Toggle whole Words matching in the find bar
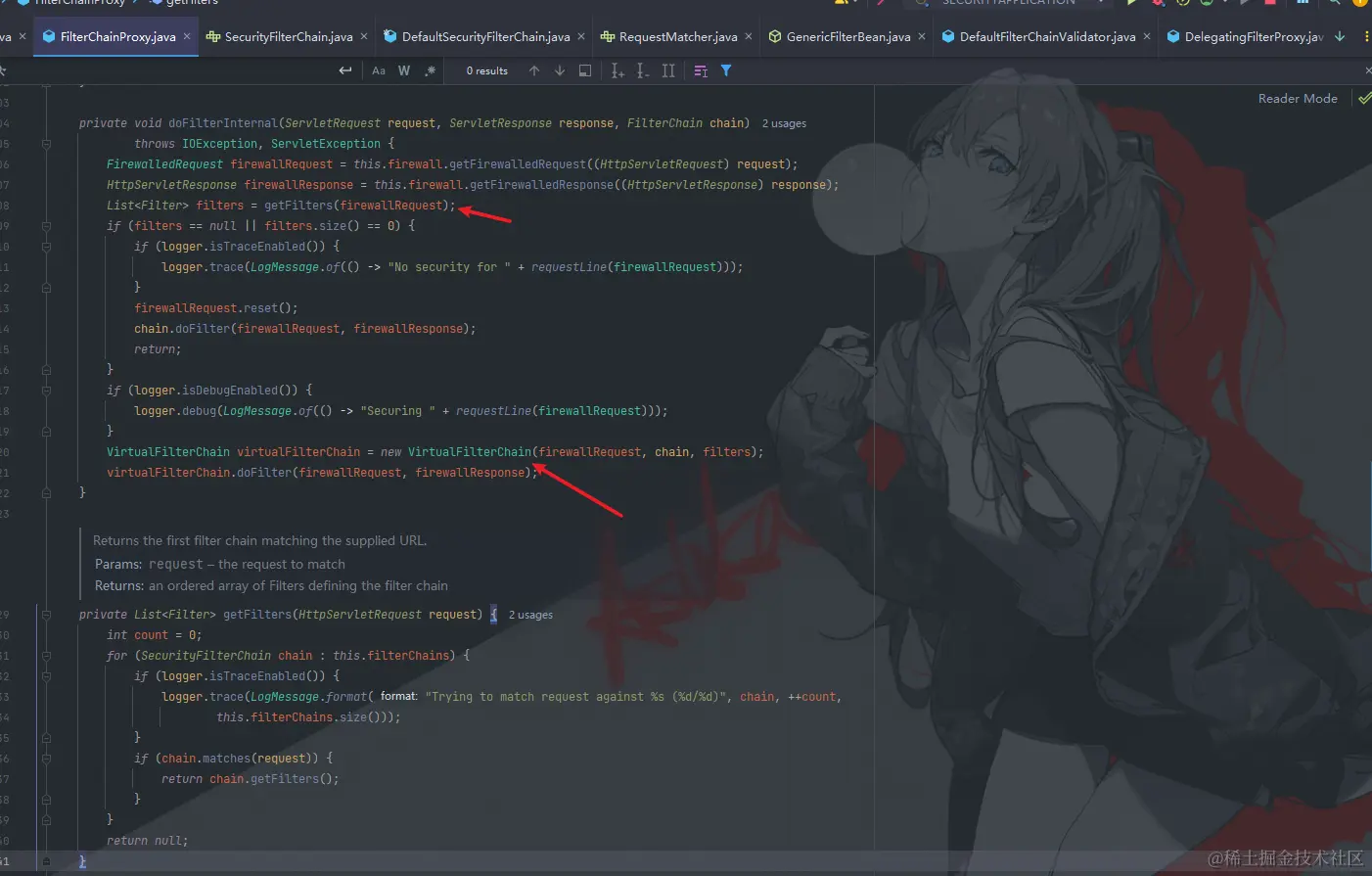The height and width of the screenshot is (876, 1372). click(x=404, y=70)
